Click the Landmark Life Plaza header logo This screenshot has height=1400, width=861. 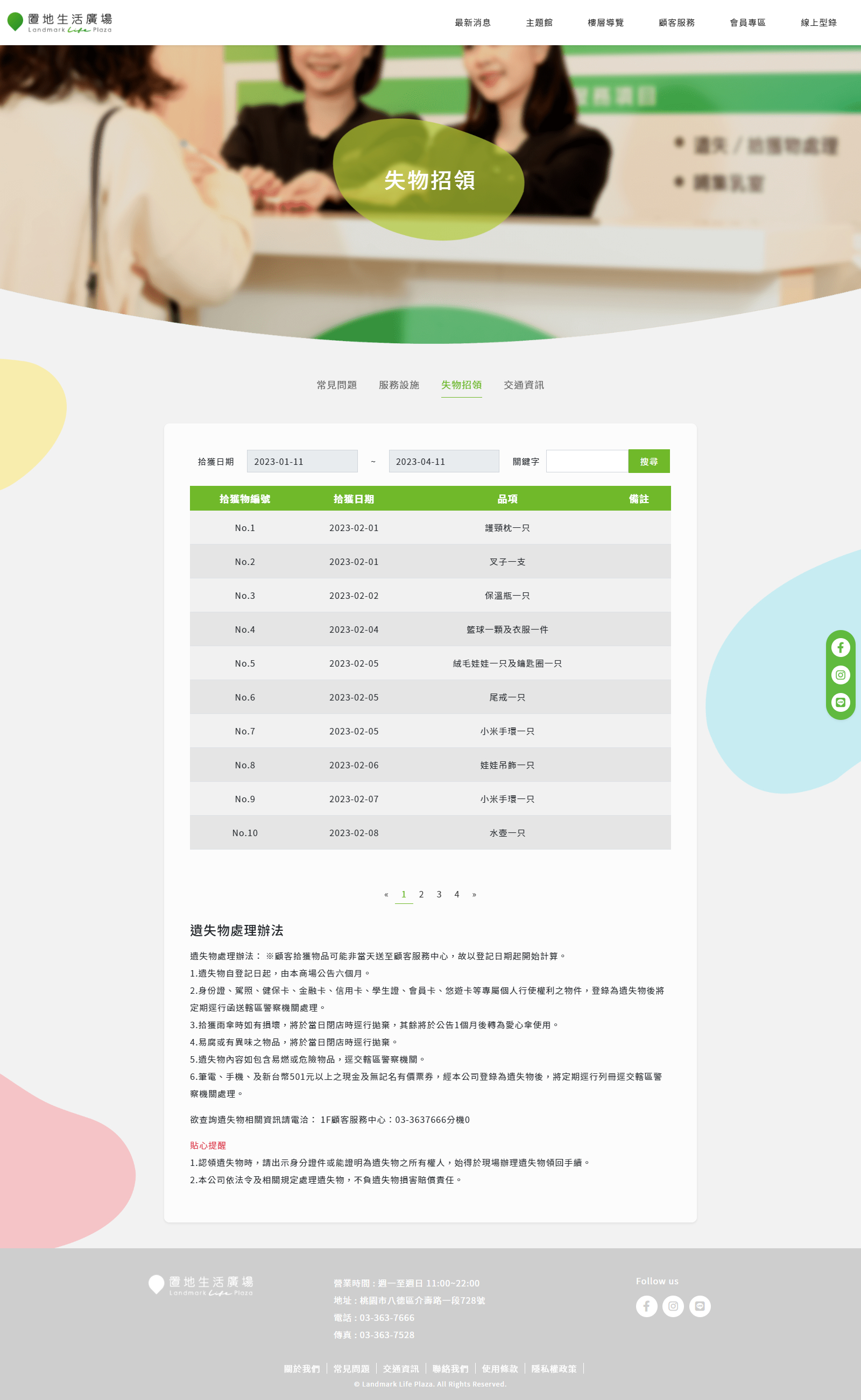[60, 23]
